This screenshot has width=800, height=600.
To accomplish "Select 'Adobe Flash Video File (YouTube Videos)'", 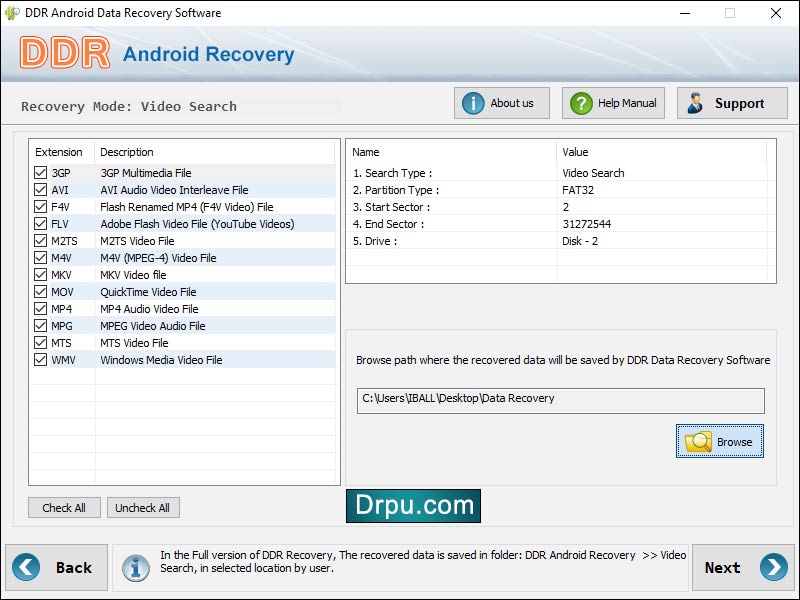I will tap(197, 224).
